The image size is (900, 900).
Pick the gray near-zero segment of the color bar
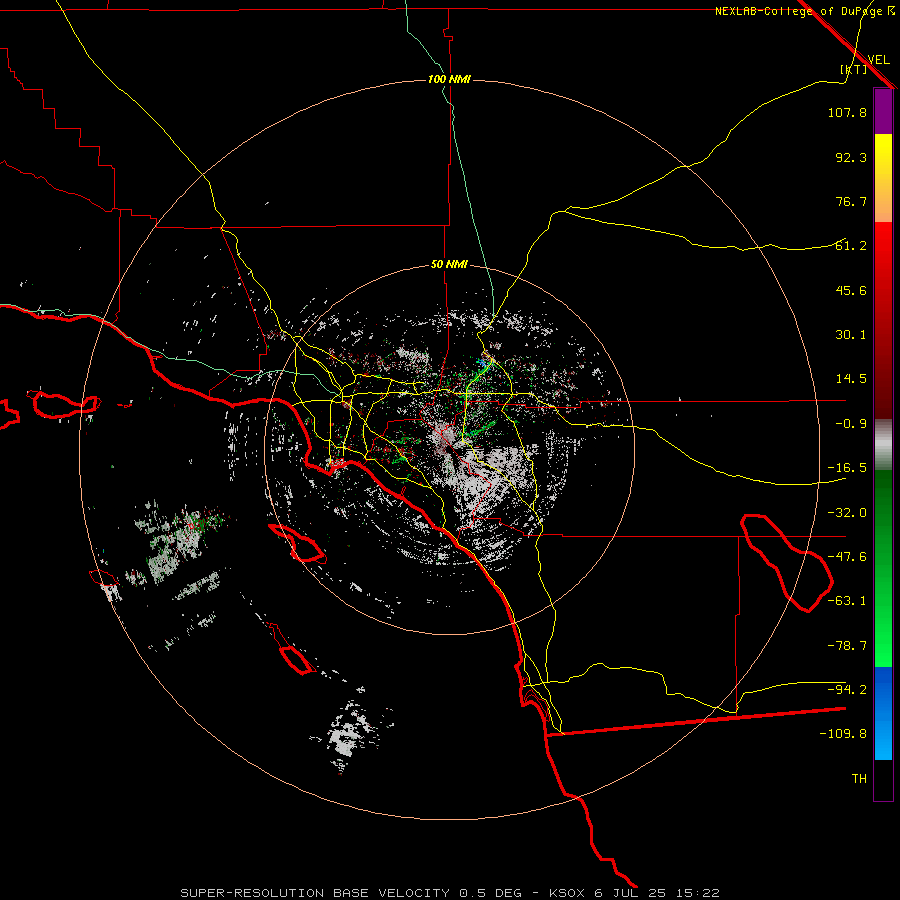(883, 444)
